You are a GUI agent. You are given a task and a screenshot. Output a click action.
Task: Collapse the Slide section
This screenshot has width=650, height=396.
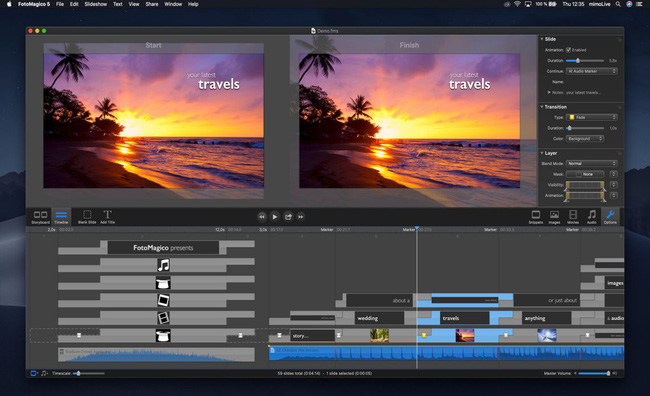tap(542, 39)
